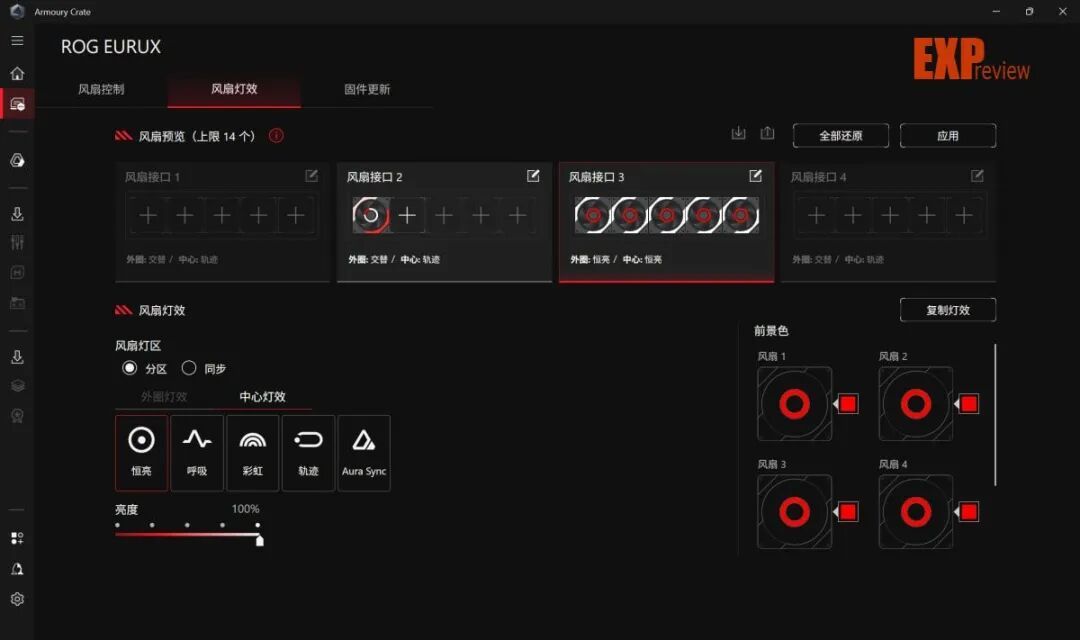Viewport: 1080px width, 640px height.
Task: Select the Aura Sync lighting effect
Action: pyautogui.click(x=364, y=453)
